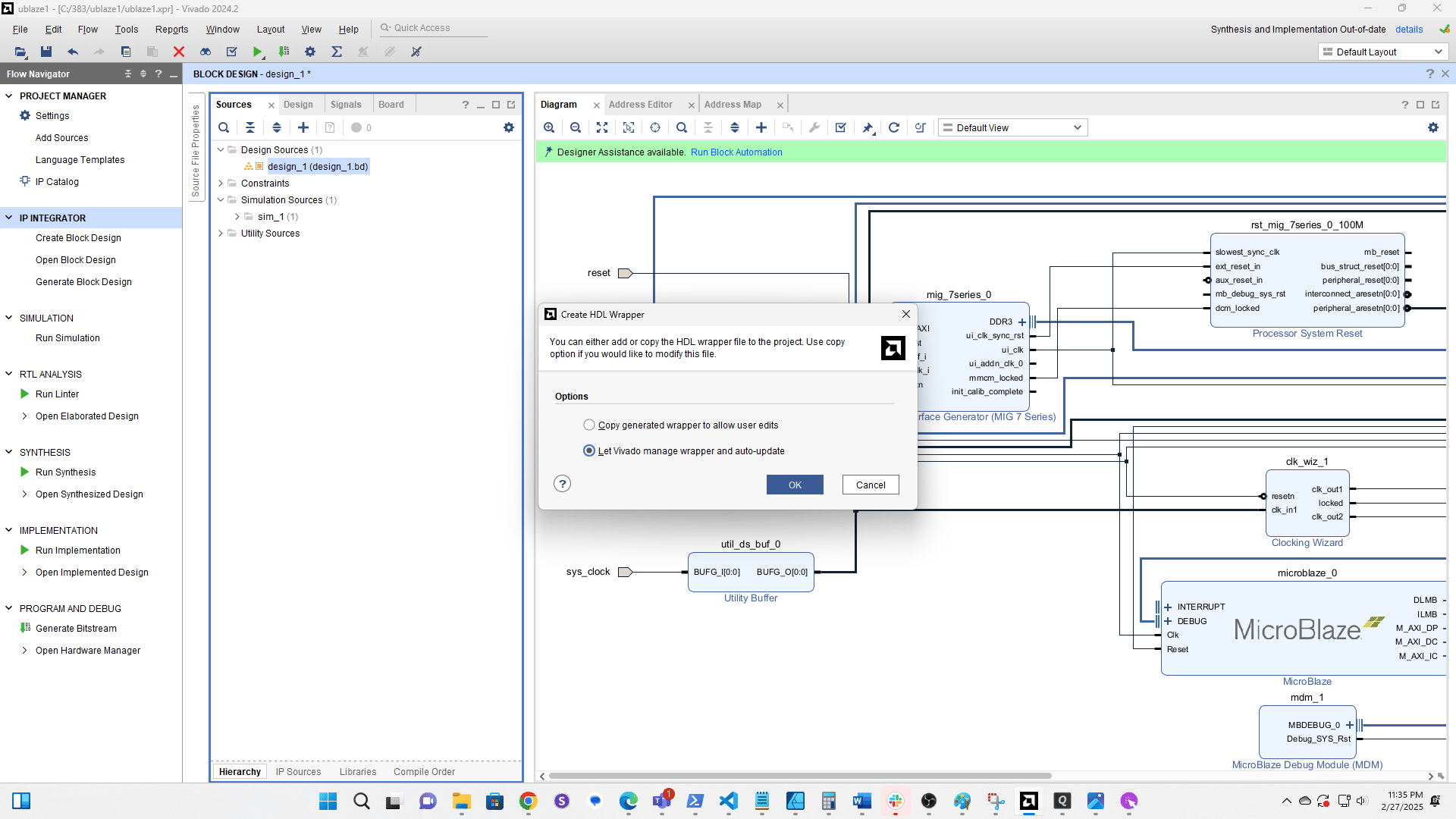Open the Default Layout combo box
Image resolution: width=1456 pixels, height=819 pixels.
tap(1382, 52)
